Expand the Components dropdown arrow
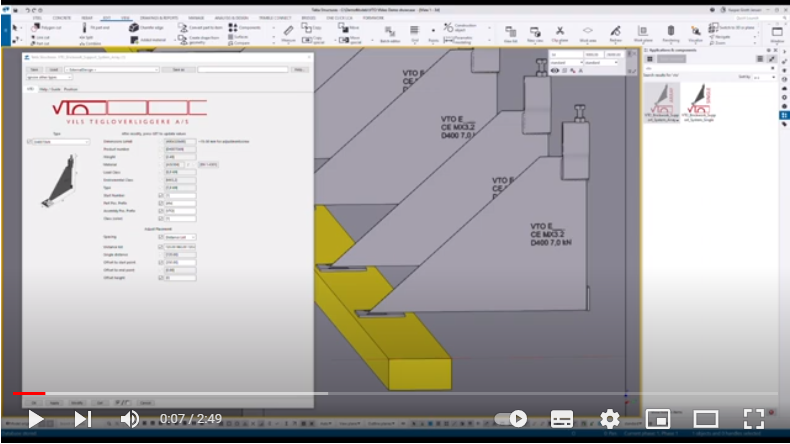790x444 pixels. tap(274, 28)
